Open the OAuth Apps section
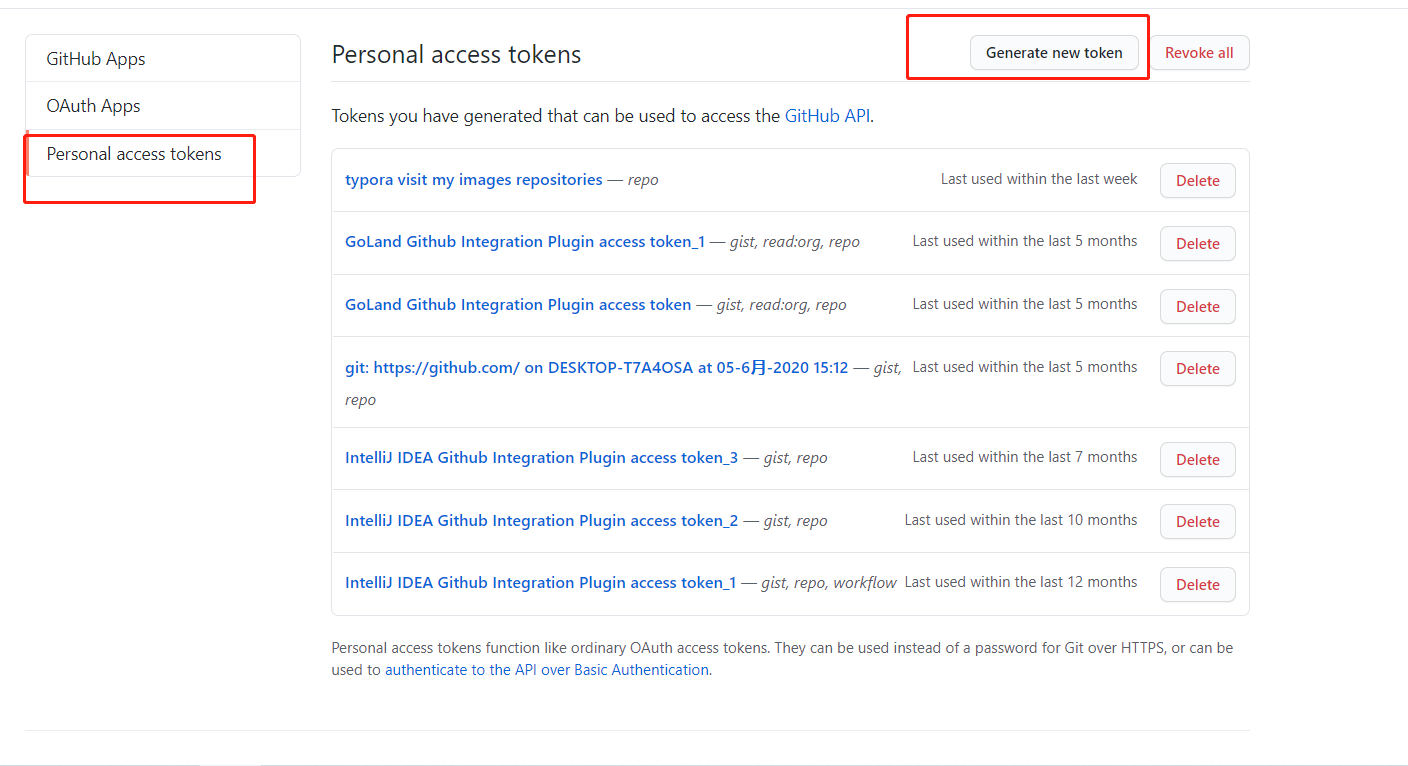Image resolution: width=1408 pixels, height=766 pixels. click(93, 105)
